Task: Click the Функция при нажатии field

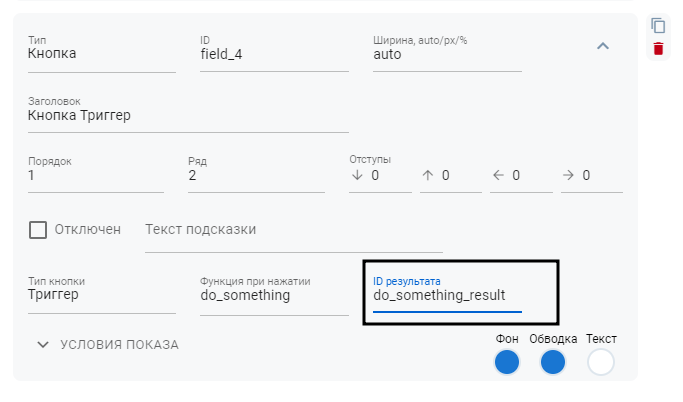Action: (273, 295)
